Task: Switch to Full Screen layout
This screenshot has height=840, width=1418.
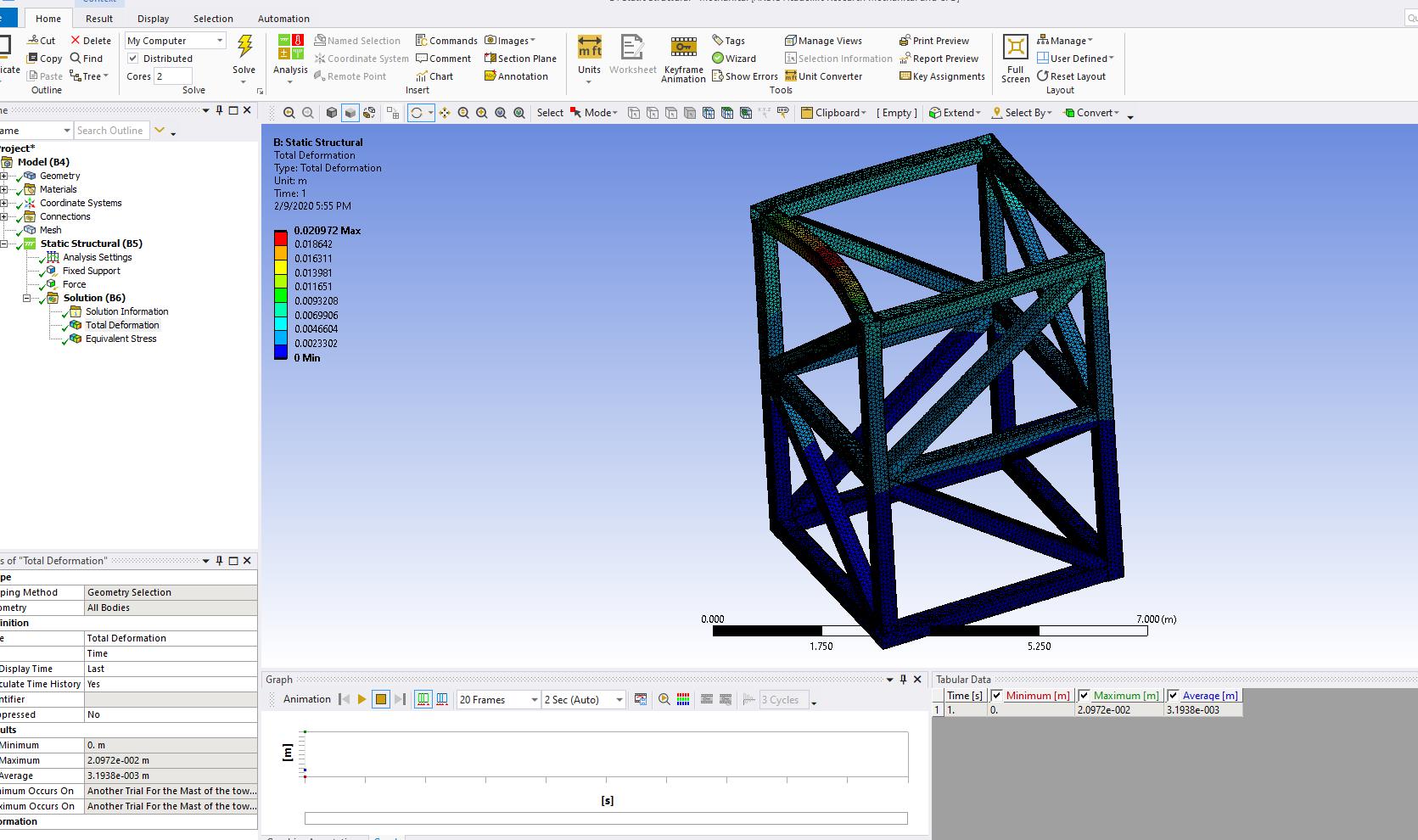Action: coord(1015,59)
